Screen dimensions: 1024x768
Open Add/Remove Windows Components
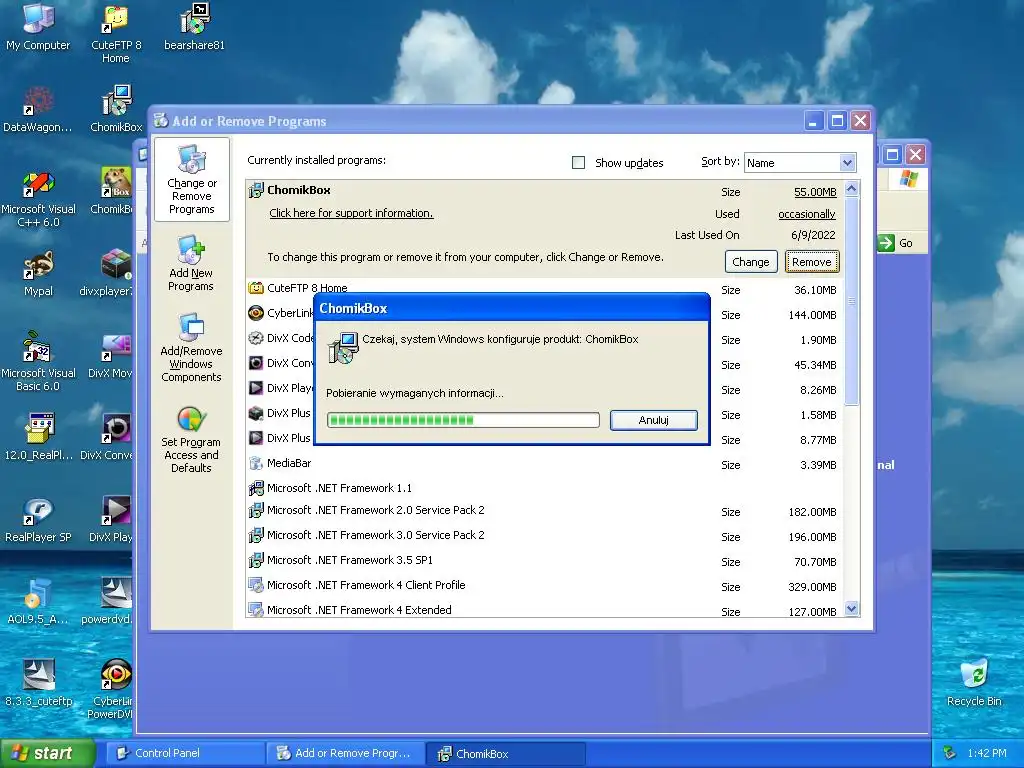pos(191,347)
